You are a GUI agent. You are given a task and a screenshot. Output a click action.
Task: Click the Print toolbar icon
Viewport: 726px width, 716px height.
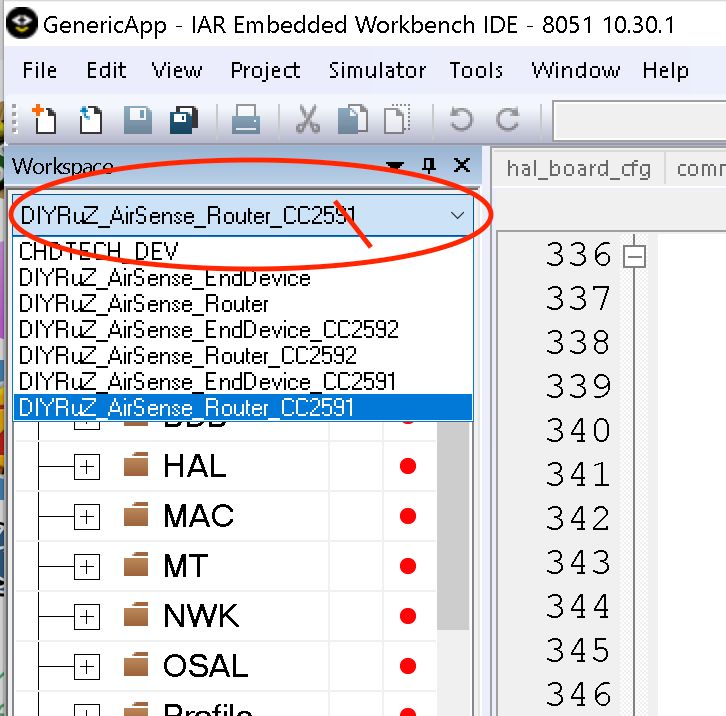[245, 120]
